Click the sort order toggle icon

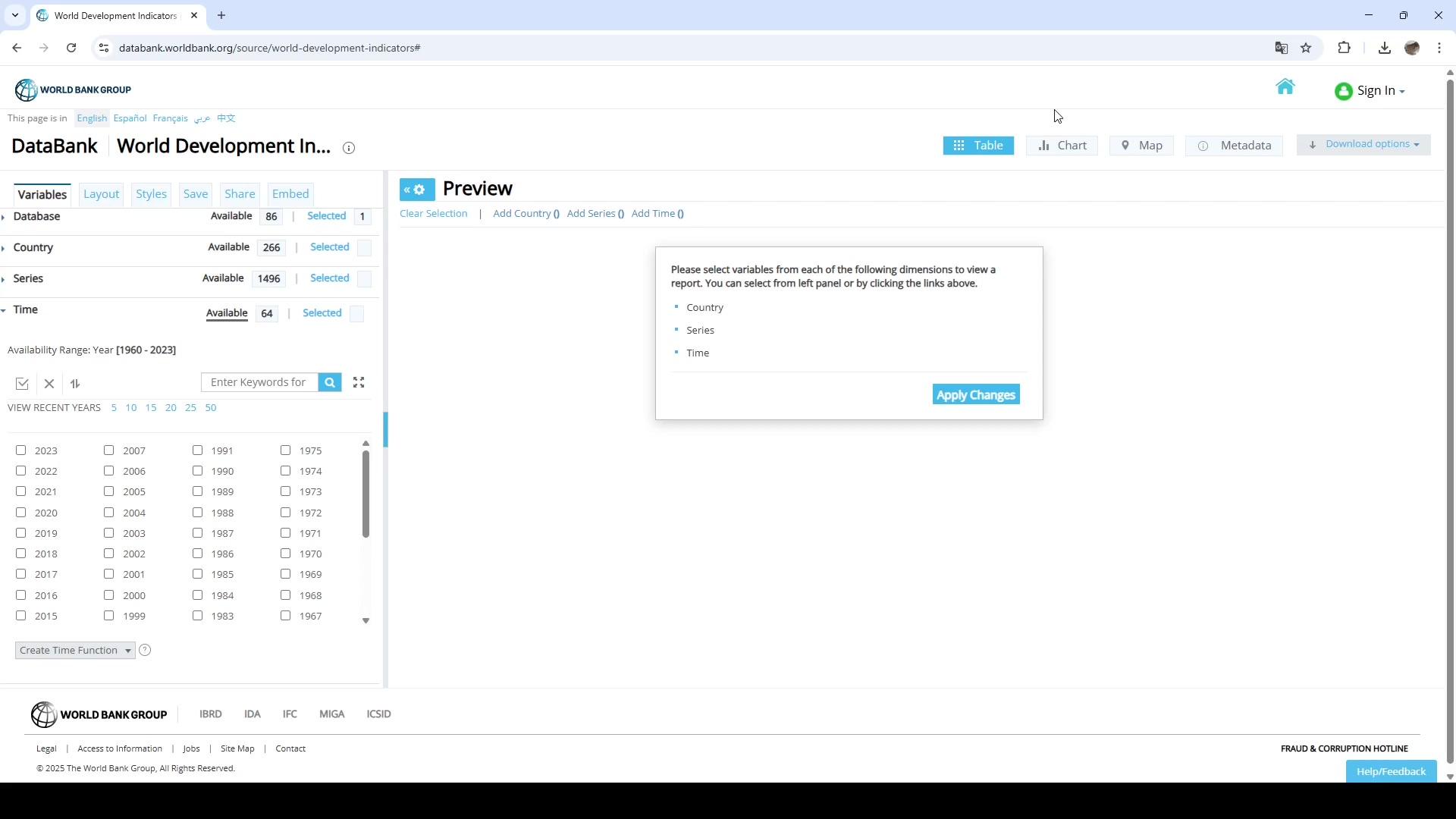(x=75, y=384)
